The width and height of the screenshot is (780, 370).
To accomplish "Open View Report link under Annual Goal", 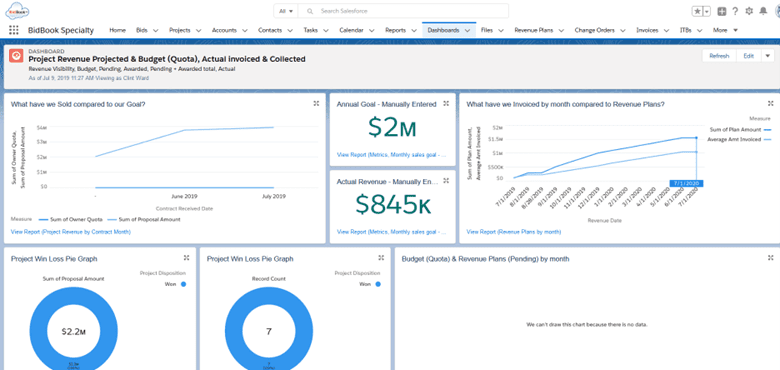I will pos(391,155).
